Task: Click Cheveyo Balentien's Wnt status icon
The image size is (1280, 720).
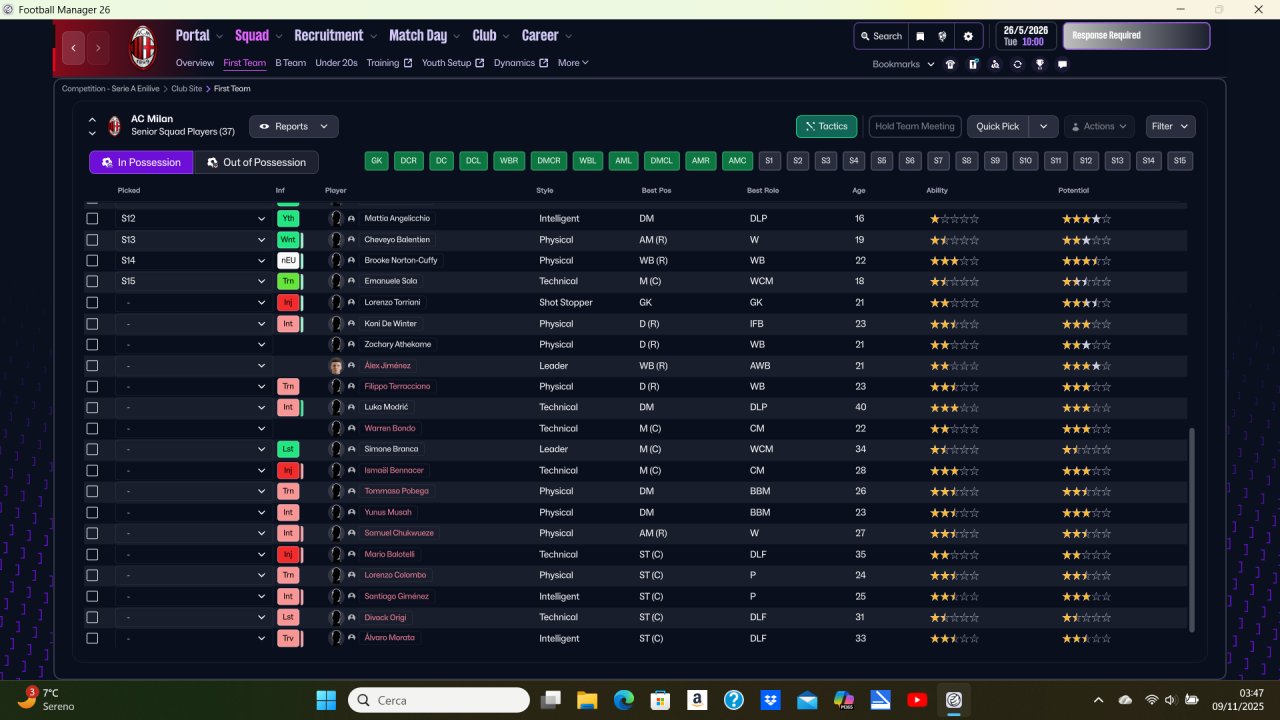Action: click(x=289, y=239)
